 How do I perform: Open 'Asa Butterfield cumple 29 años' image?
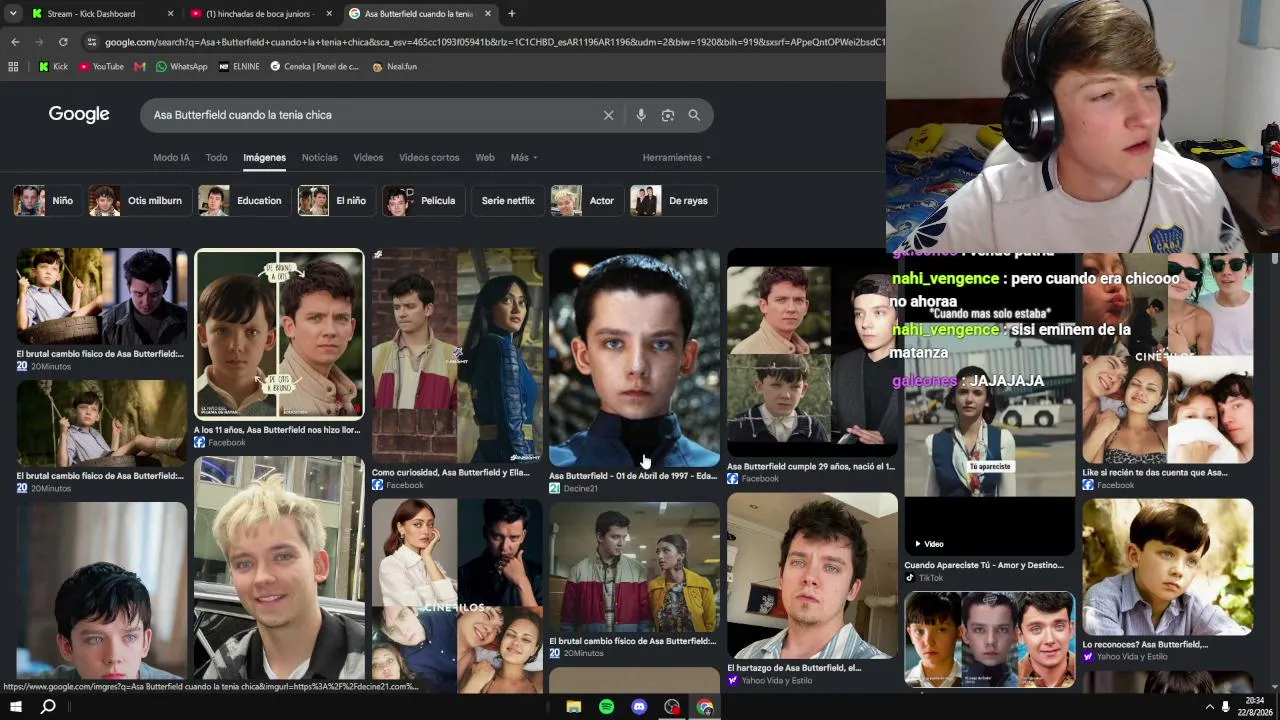point(812,354)
